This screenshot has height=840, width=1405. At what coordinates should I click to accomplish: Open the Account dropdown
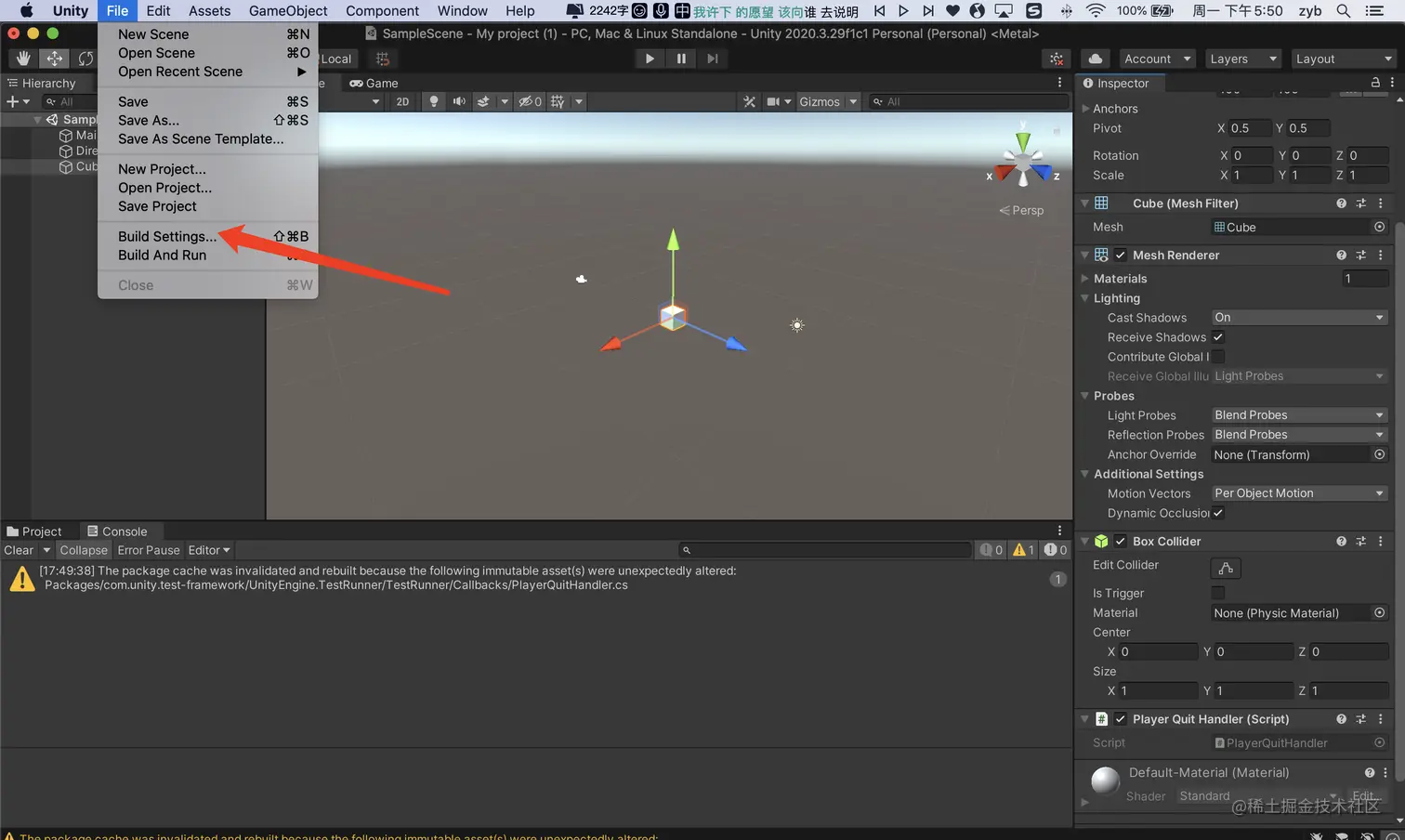(1157, 59)
